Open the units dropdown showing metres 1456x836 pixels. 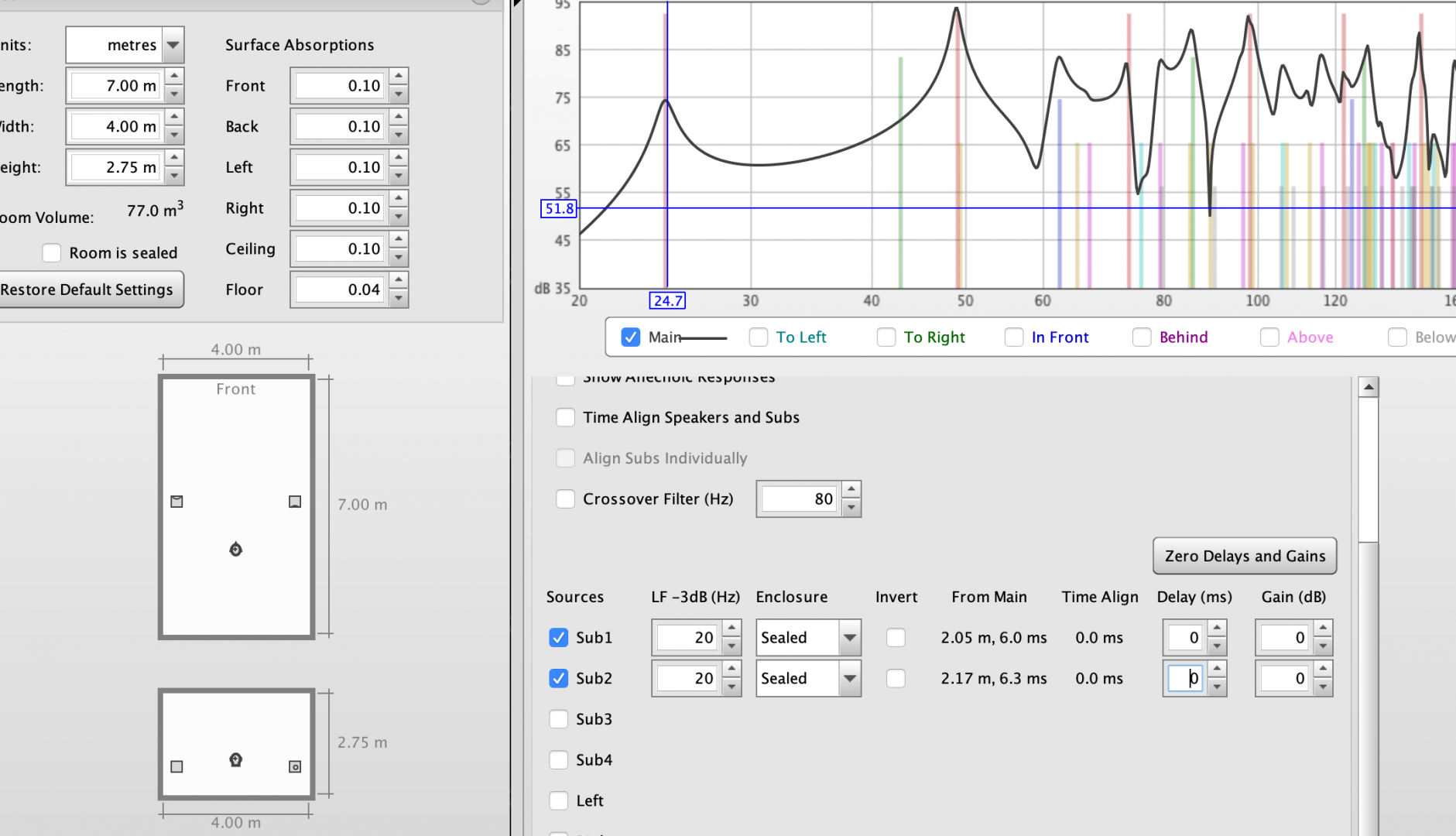(x=173, y=45)
